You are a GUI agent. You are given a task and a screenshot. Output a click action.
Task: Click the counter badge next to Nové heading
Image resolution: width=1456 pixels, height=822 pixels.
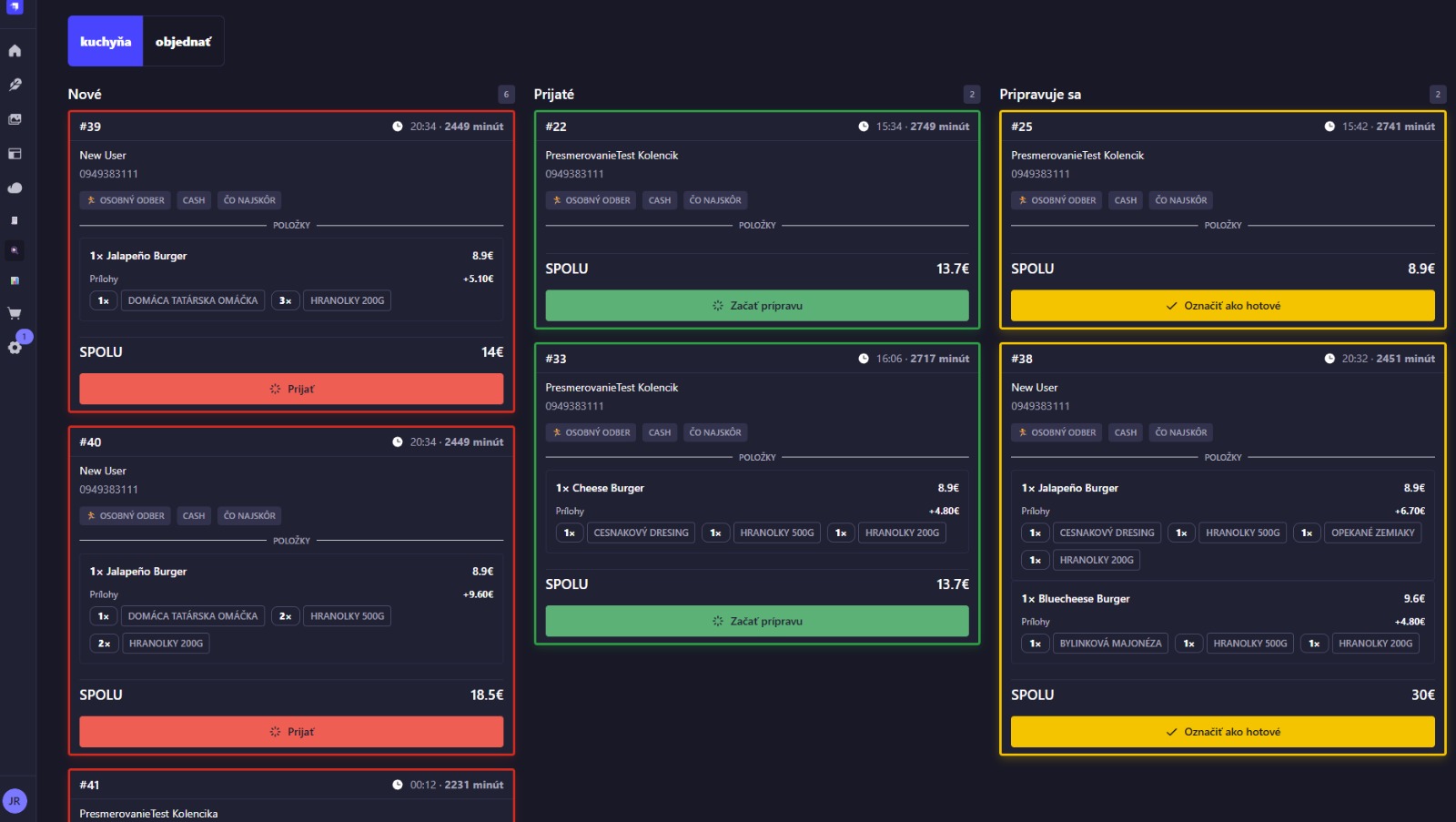[x=506, y=93]
